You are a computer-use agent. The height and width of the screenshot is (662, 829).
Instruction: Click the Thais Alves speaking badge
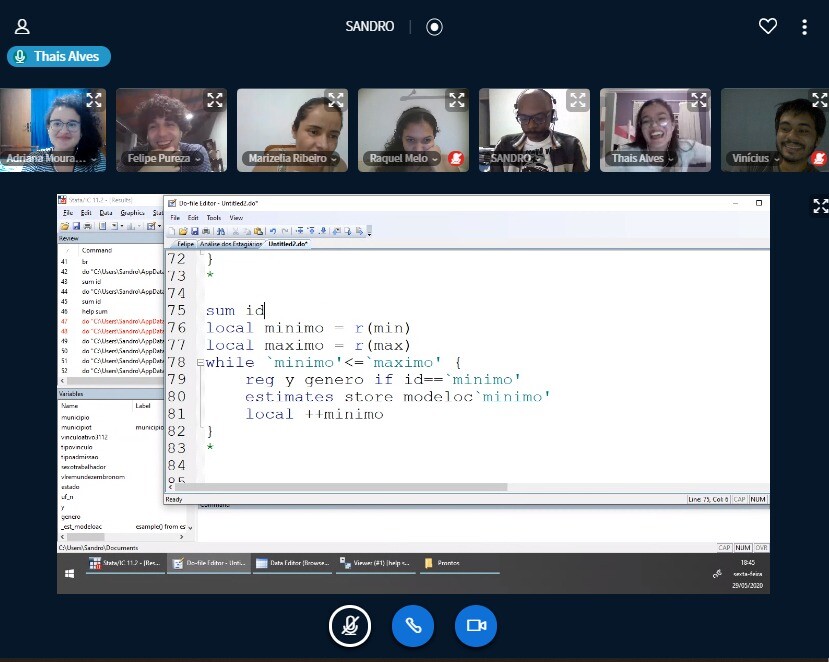click(x=59, y=57)
